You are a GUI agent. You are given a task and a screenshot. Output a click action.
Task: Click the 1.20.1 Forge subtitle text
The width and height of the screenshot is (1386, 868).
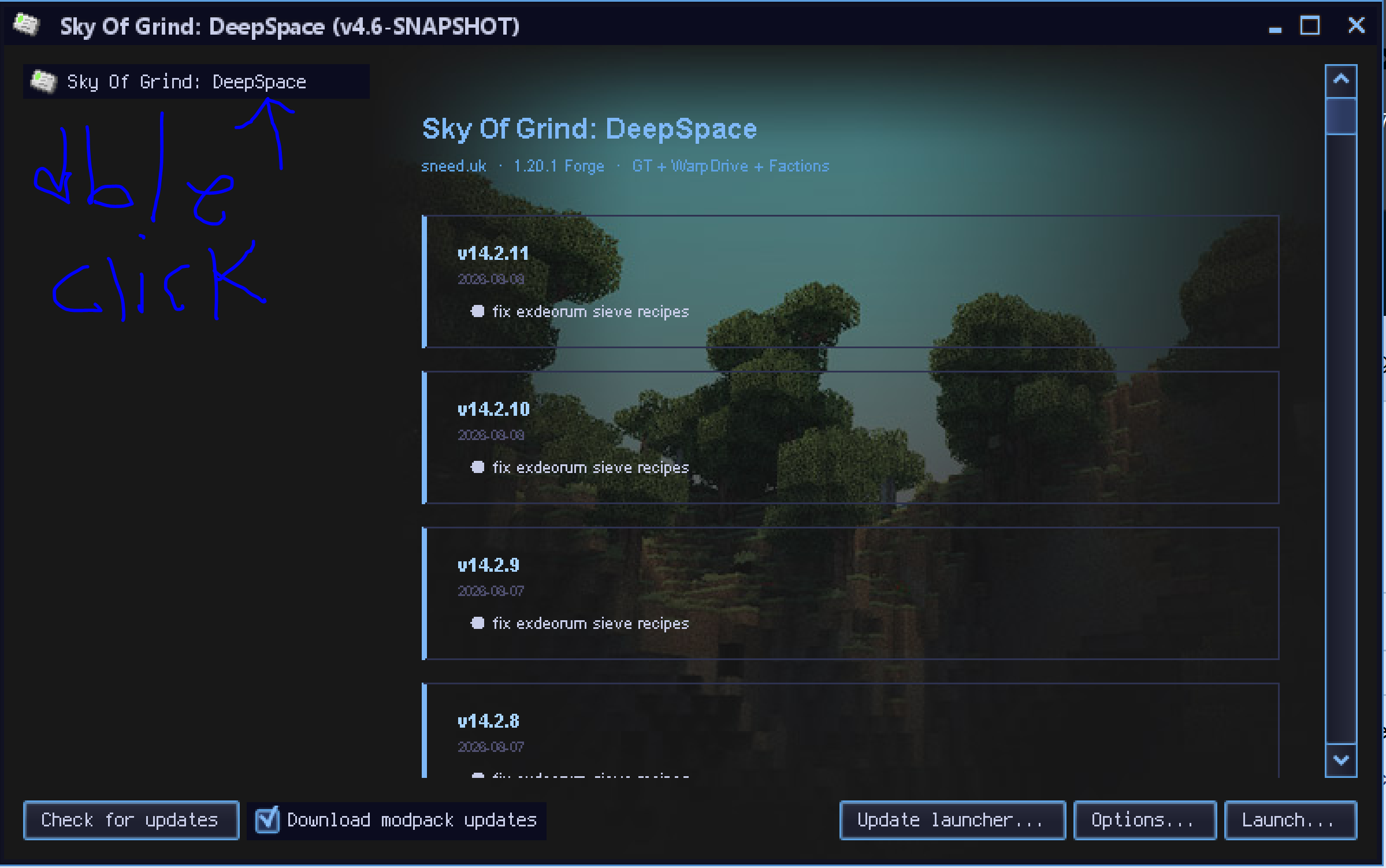click(x=559, y=166)
